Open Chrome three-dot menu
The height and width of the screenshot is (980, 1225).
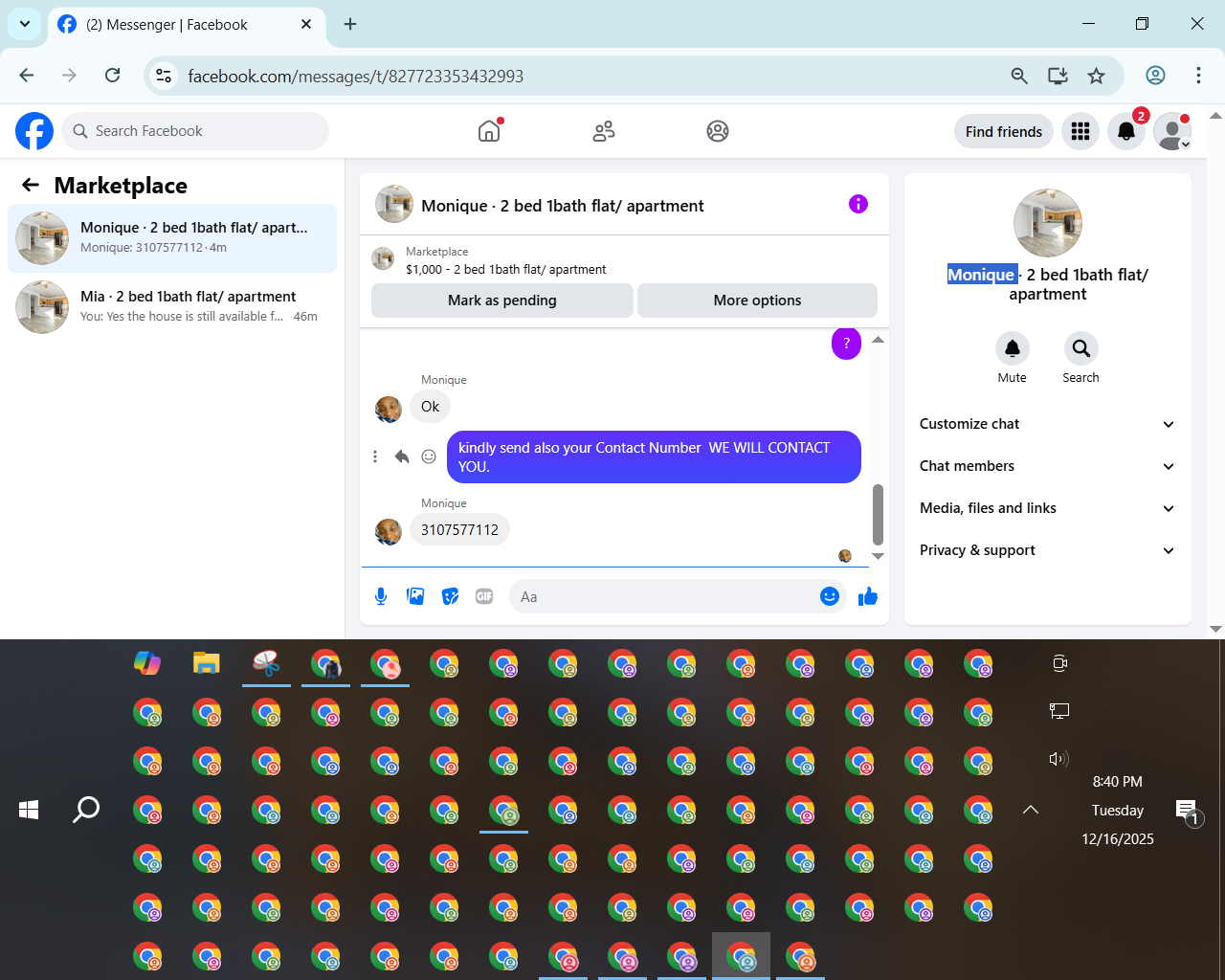[x=1198, y=76]
